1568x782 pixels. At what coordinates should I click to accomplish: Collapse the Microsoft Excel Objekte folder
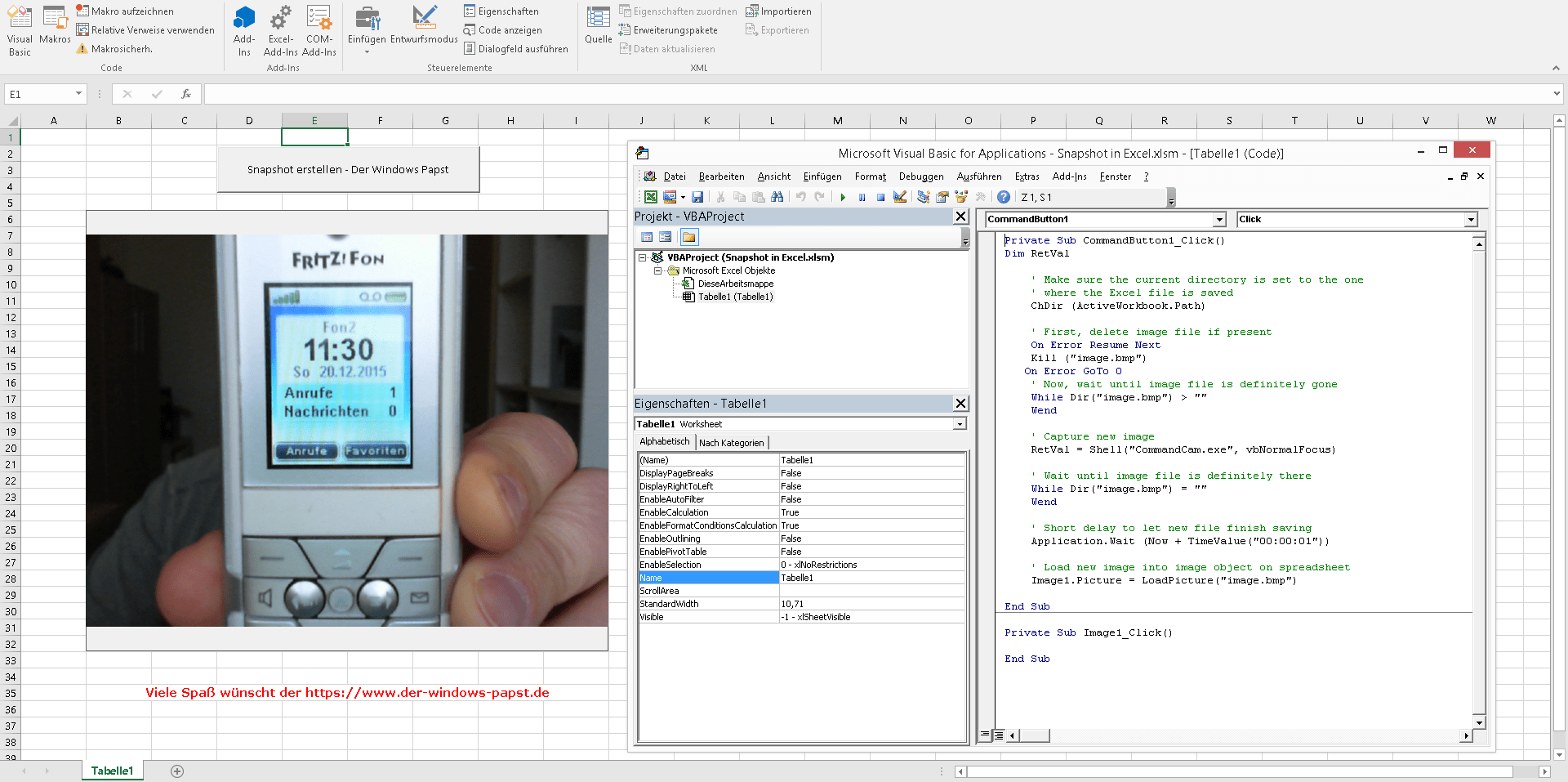tap(659, 270)
